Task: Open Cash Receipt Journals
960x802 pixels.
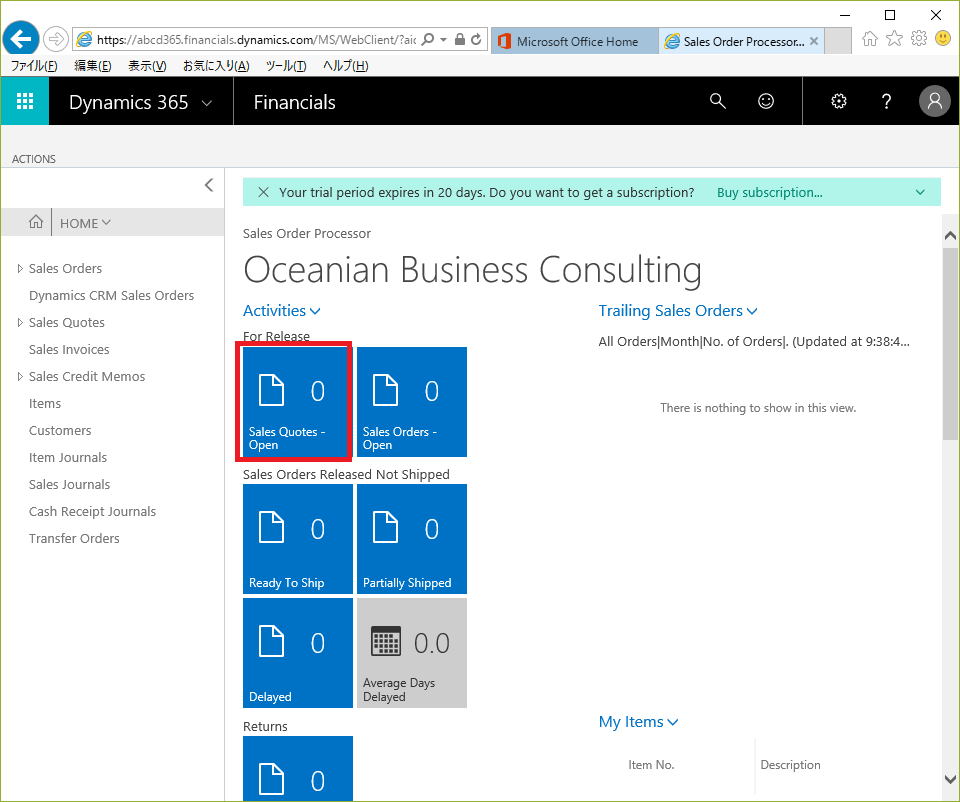Action: pyautogui.click(x=92, y=511)
